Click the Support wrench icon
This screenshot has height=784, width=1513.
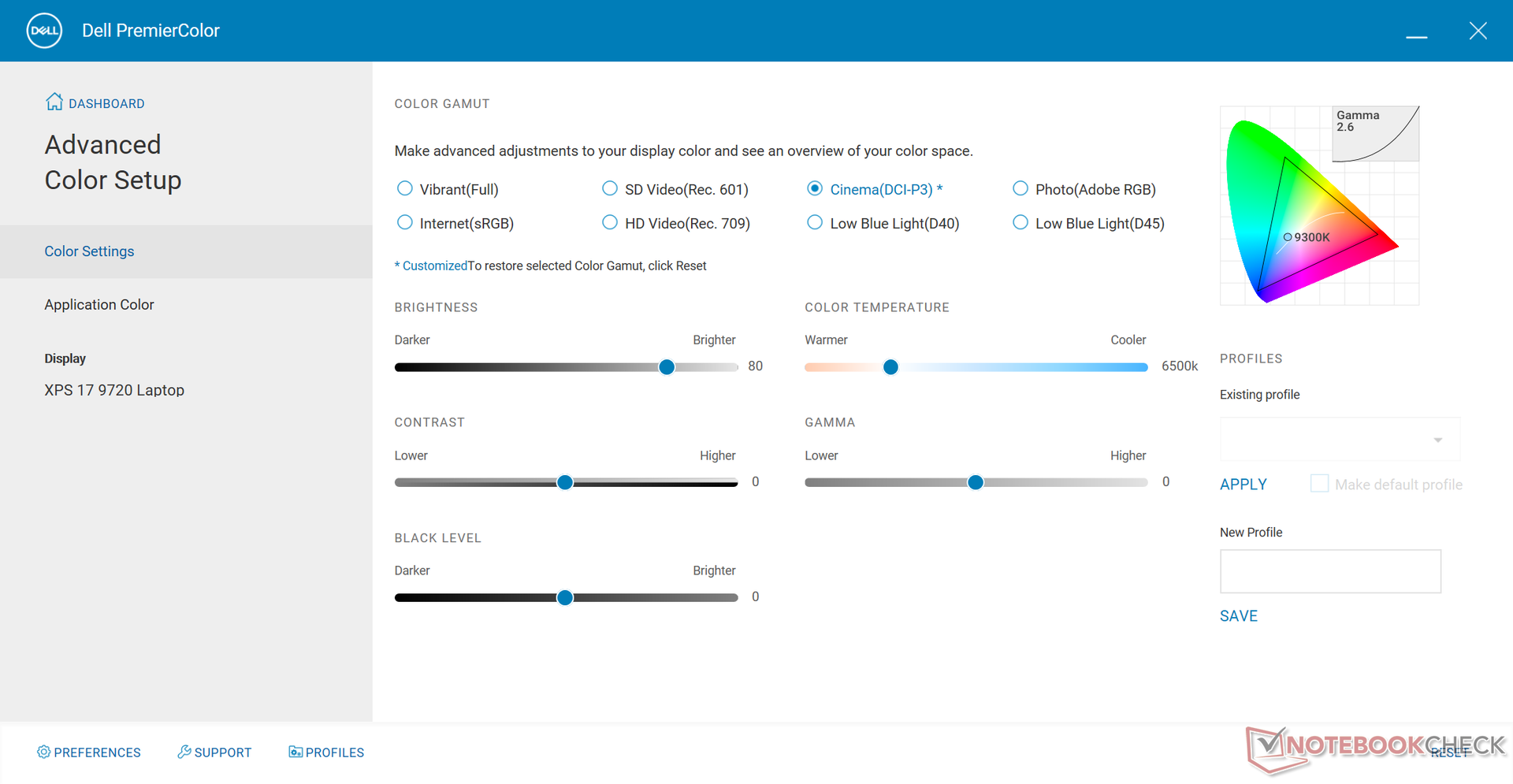click(x=184, y=752)
